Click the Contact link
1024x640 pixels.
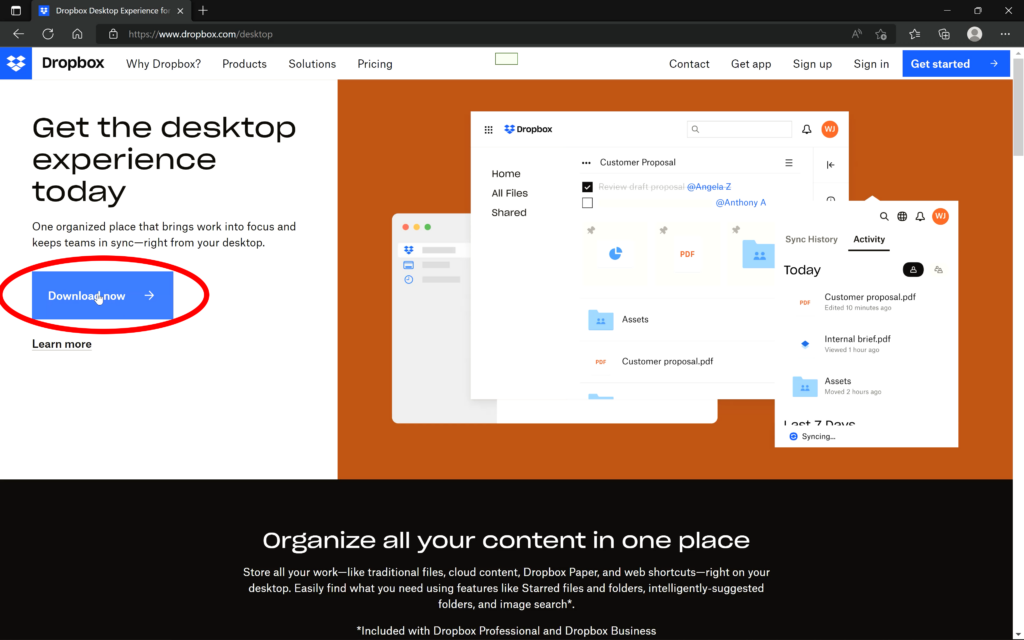(x=689, y=64)
